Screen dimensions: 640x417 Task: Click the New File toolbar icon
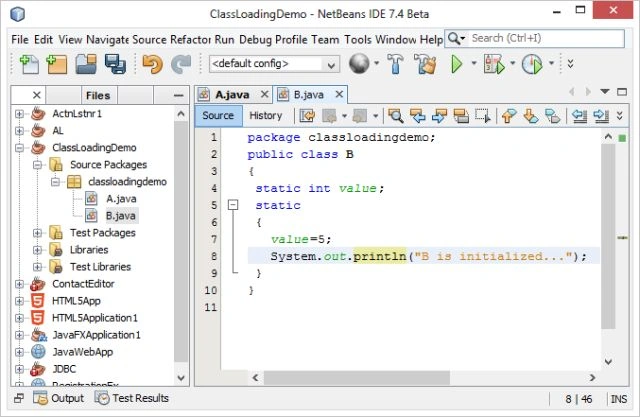pyautogui.click(x=29, y=64)
